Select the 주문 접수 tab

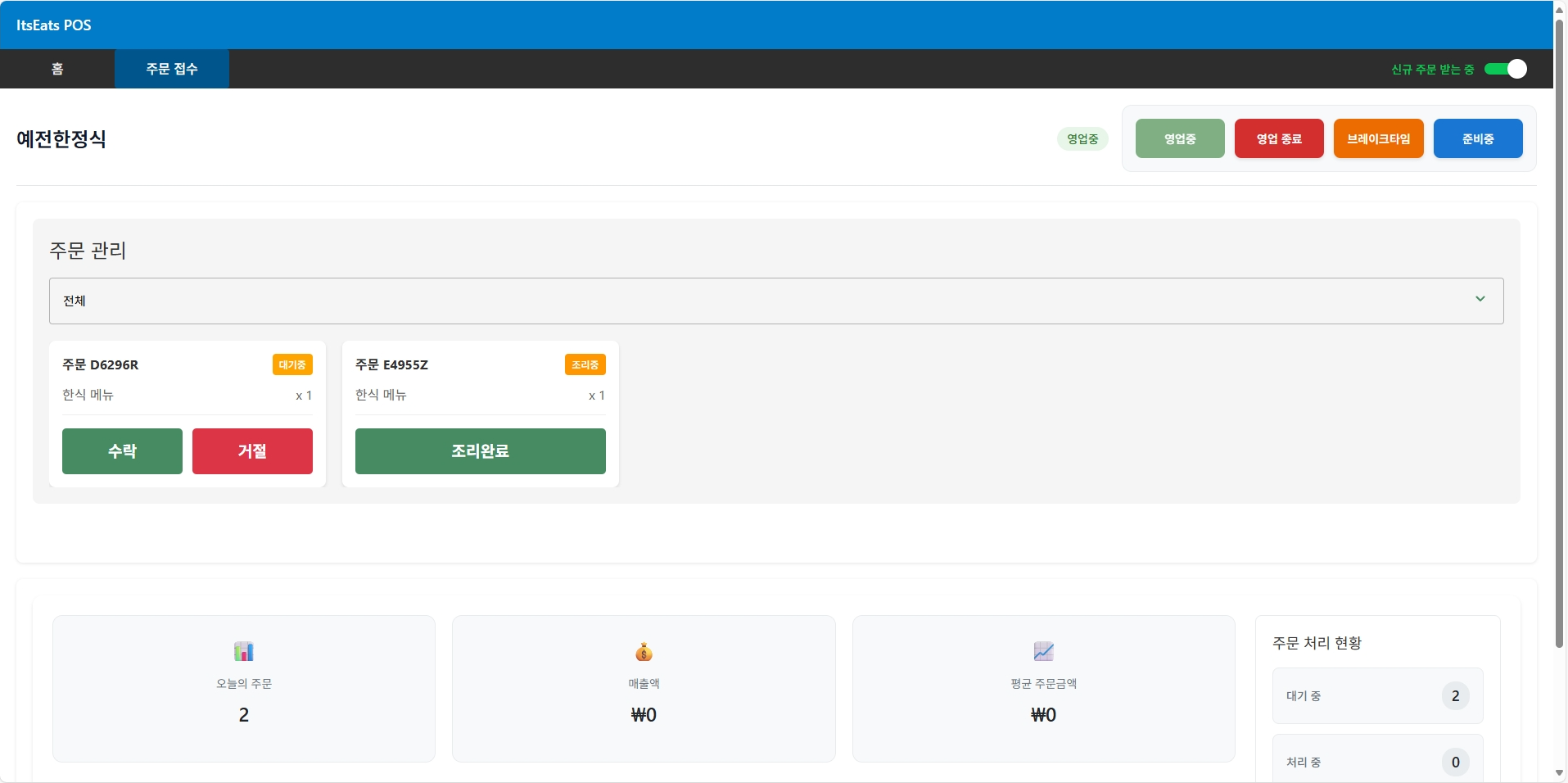pyautogui.click(x=172, y=69)
